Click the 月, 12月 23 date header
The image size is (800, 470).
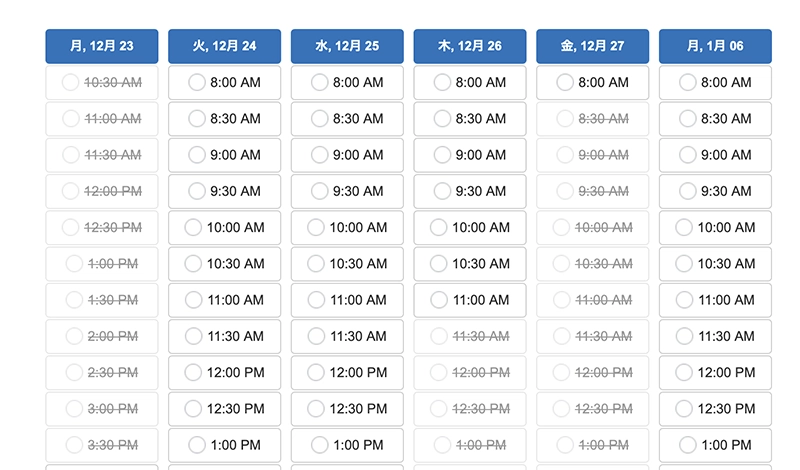[x=102, y=46]
